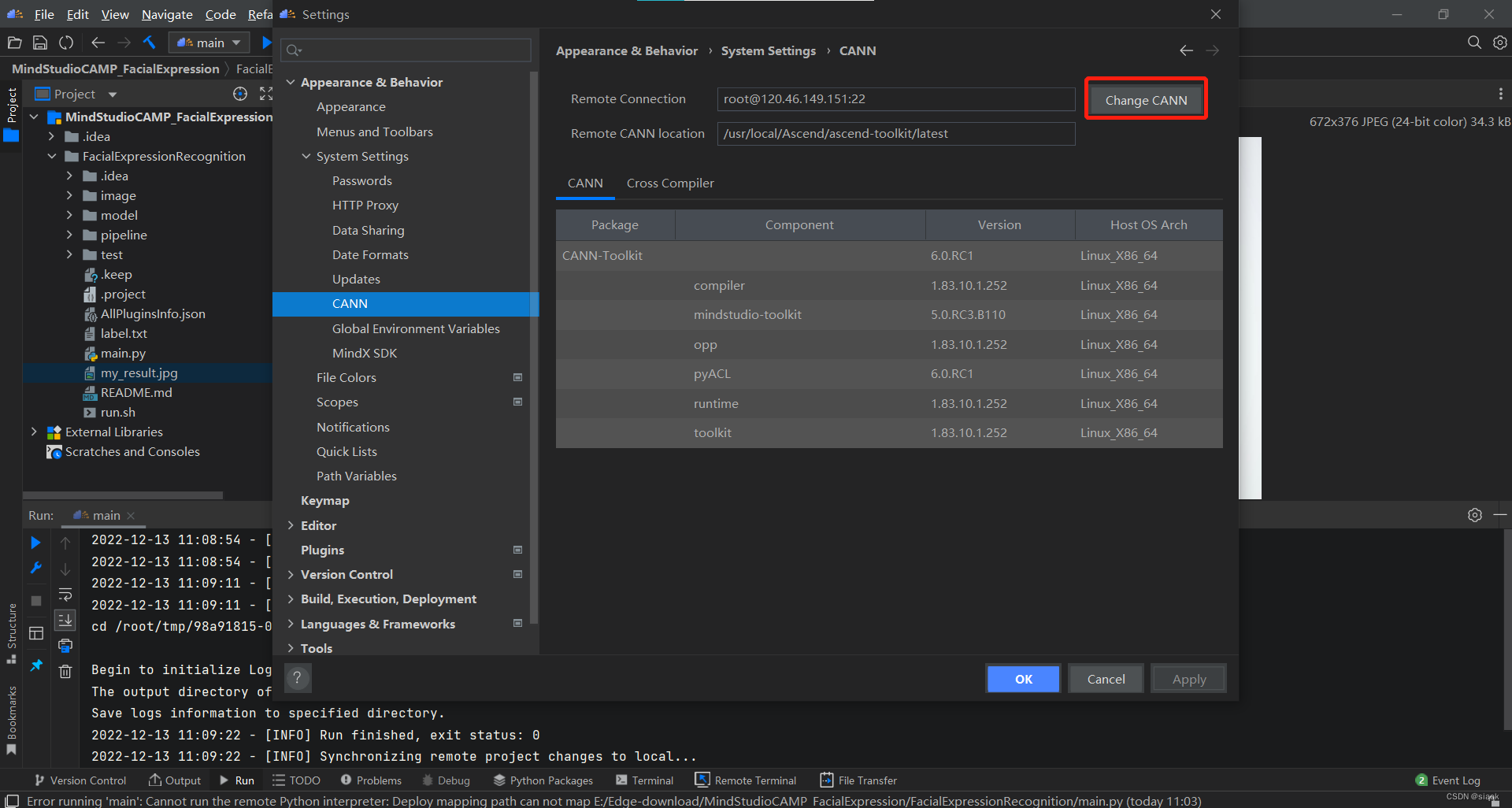Rerun the 'main' configuration in Run panel
Viewport: 1512px width, 808px height.
35,542
